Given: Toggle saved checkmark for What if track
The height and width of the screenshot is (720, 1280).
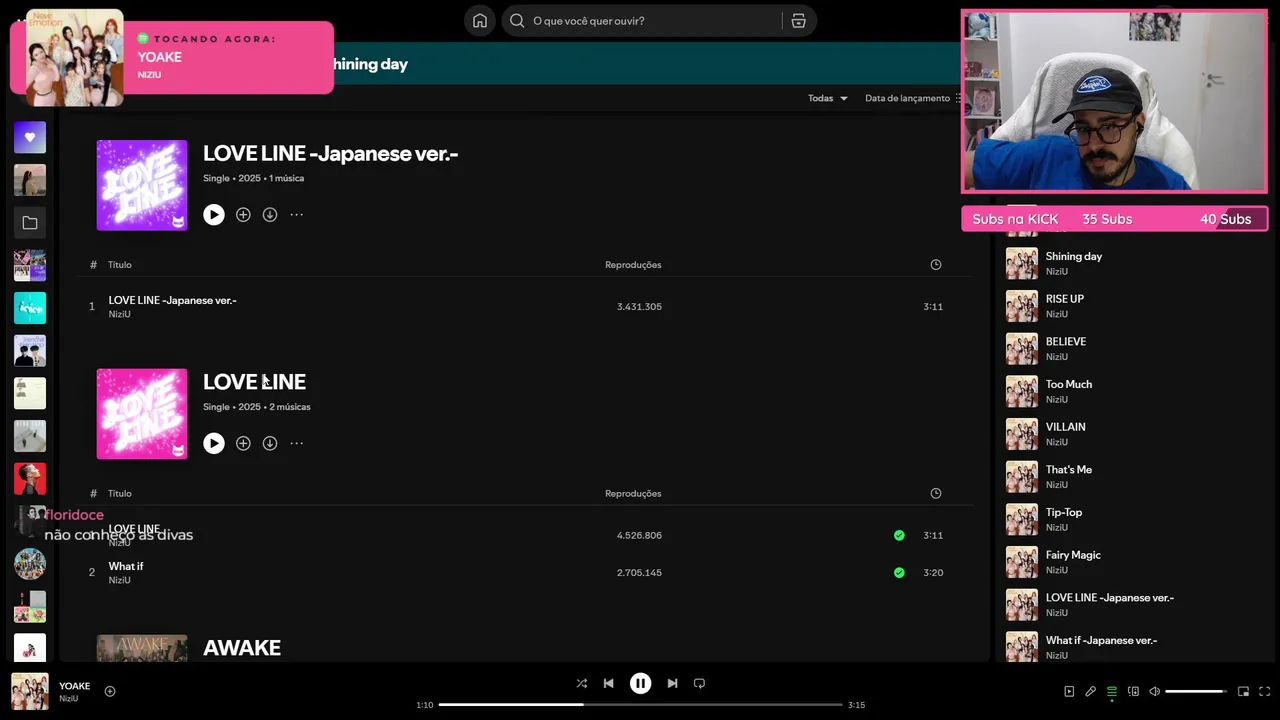Looking at the screenshot, I should [x=899, y=573].
